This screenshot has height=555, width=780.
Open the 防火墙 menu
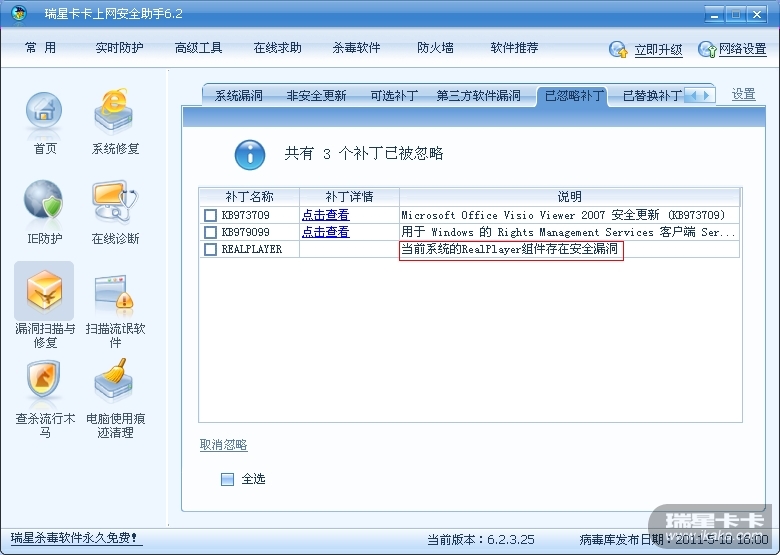click(x=435, y=48)
